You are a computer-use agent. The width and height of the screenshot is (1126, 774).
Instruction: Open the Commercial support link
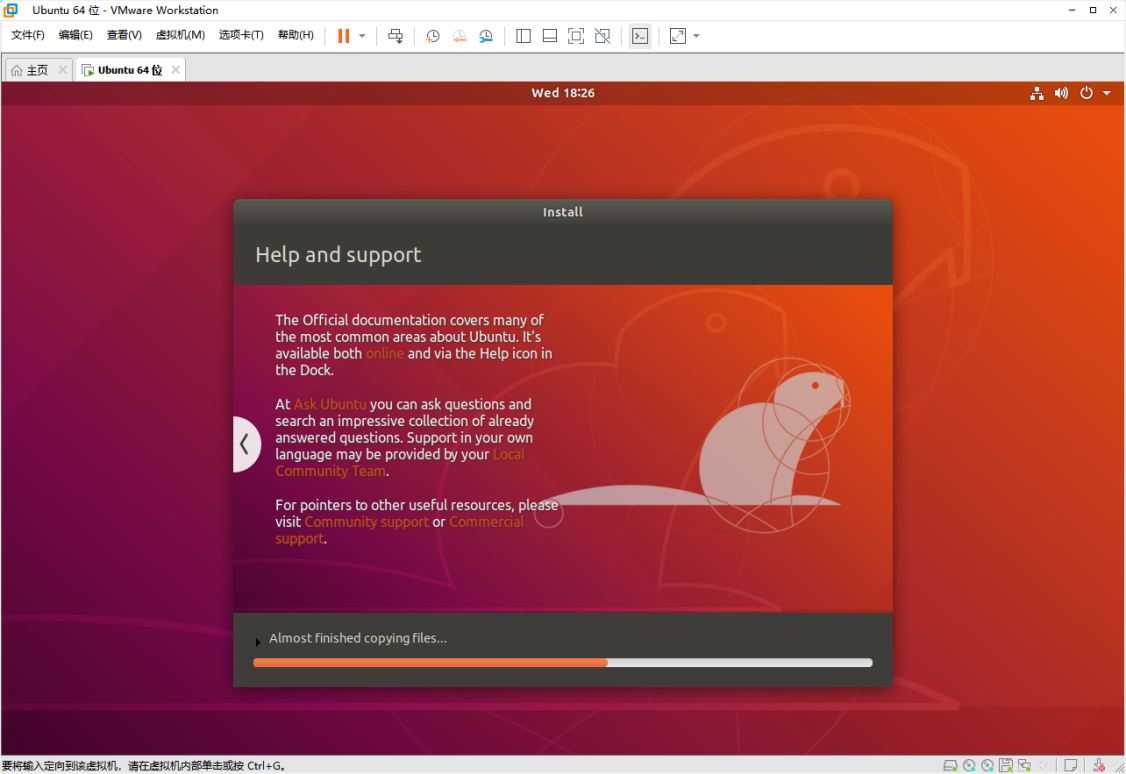pos(486,522)
